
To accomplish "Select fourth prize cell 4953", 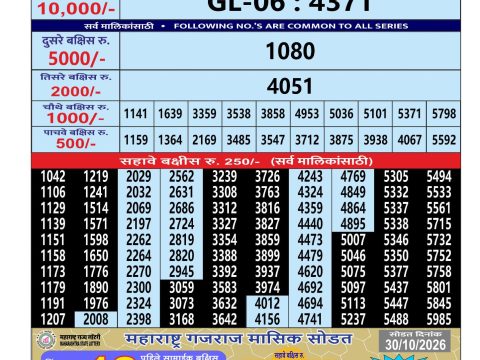I will [307, 114].
